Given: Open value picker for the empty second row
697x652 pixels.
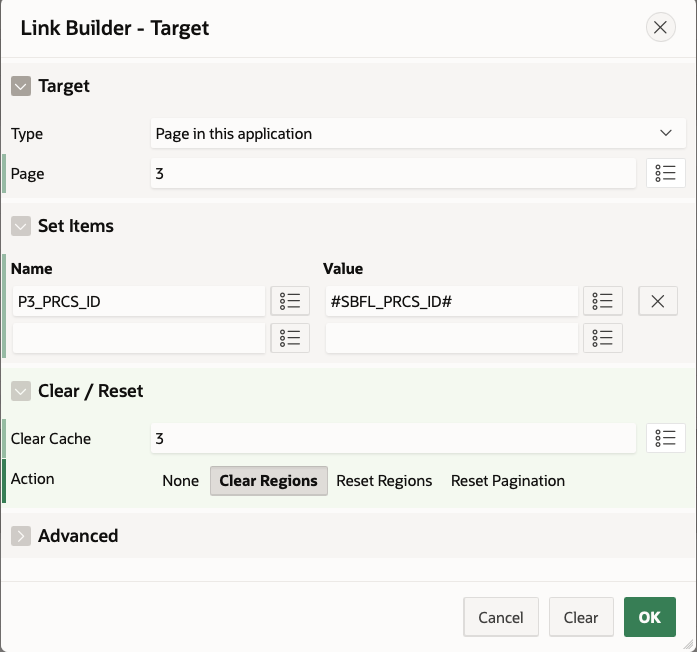Looking at the screenshot, I should [603, 338].
